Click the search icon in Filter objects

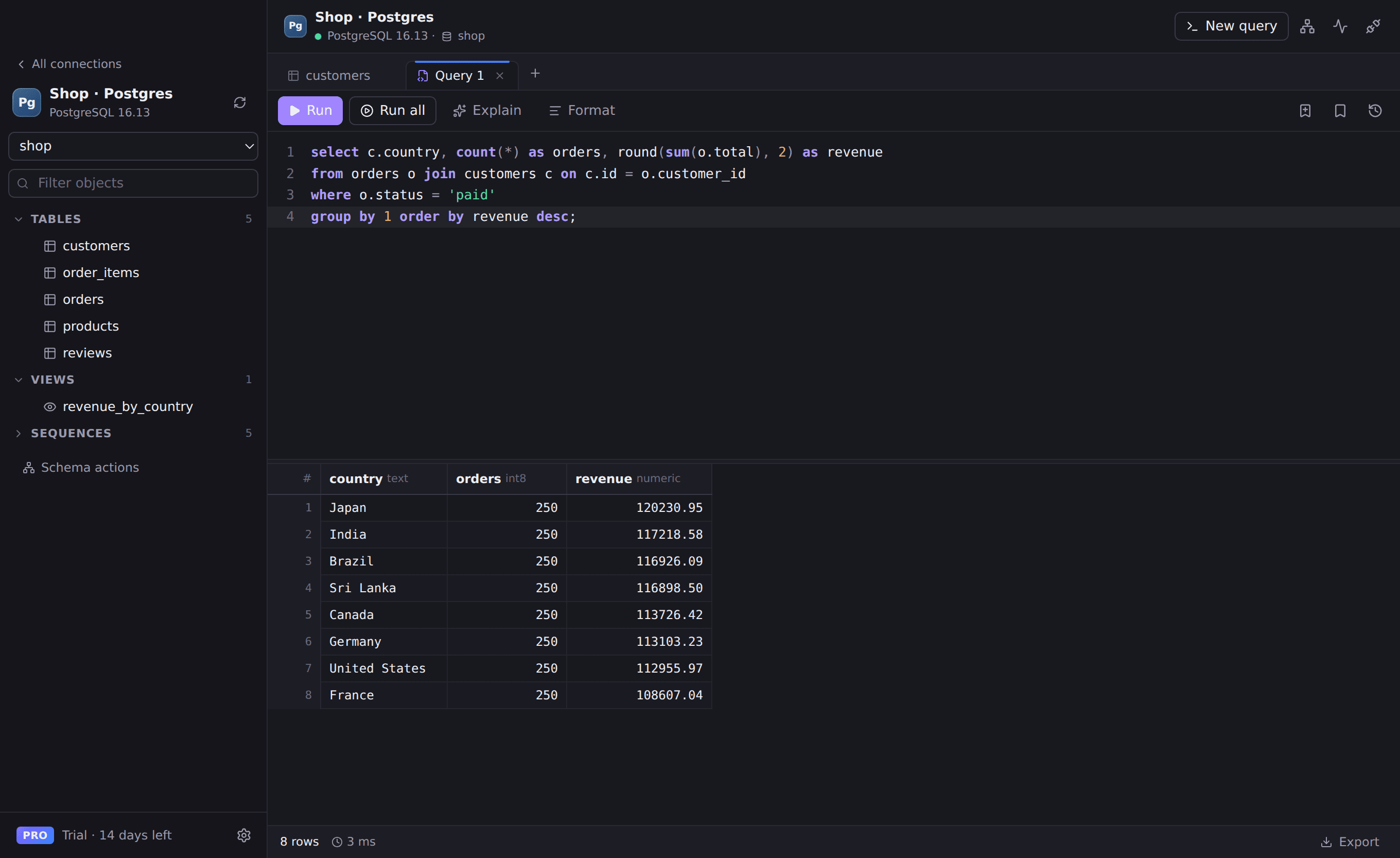(x=23, y=183)
